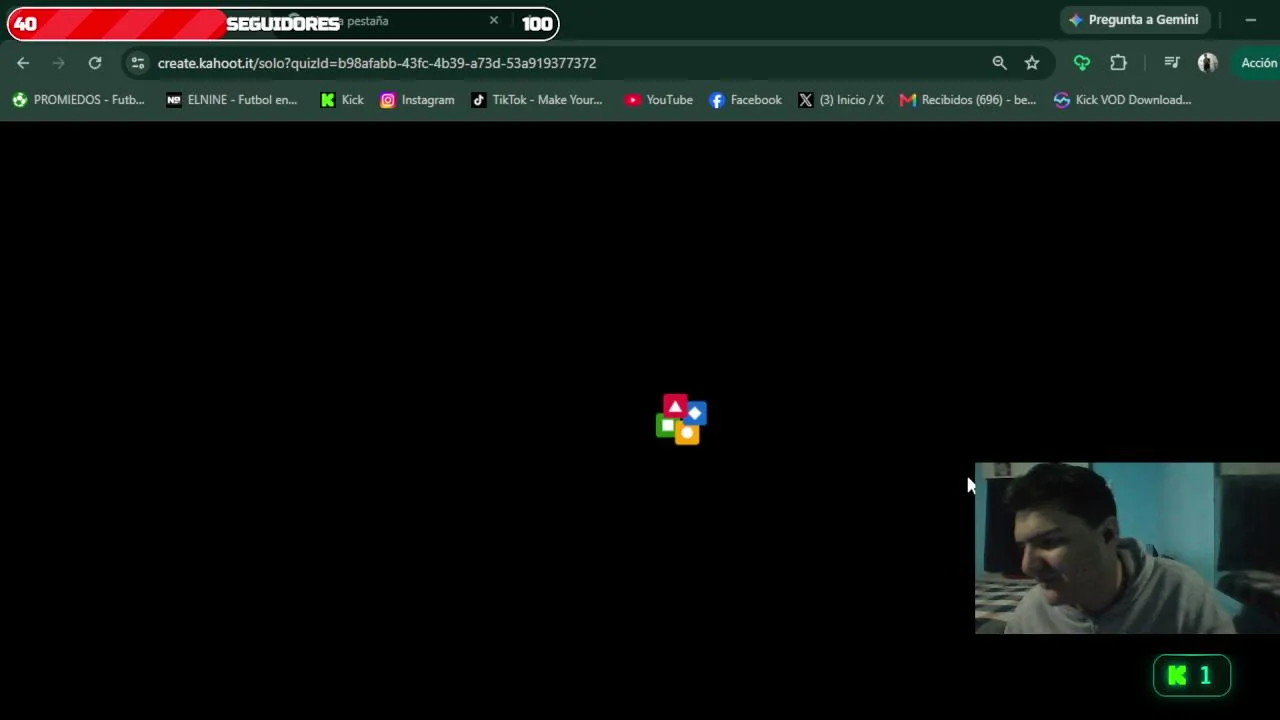Click the Acción button at toolbar edge
1280x720 pixels.
[1258, 63]
